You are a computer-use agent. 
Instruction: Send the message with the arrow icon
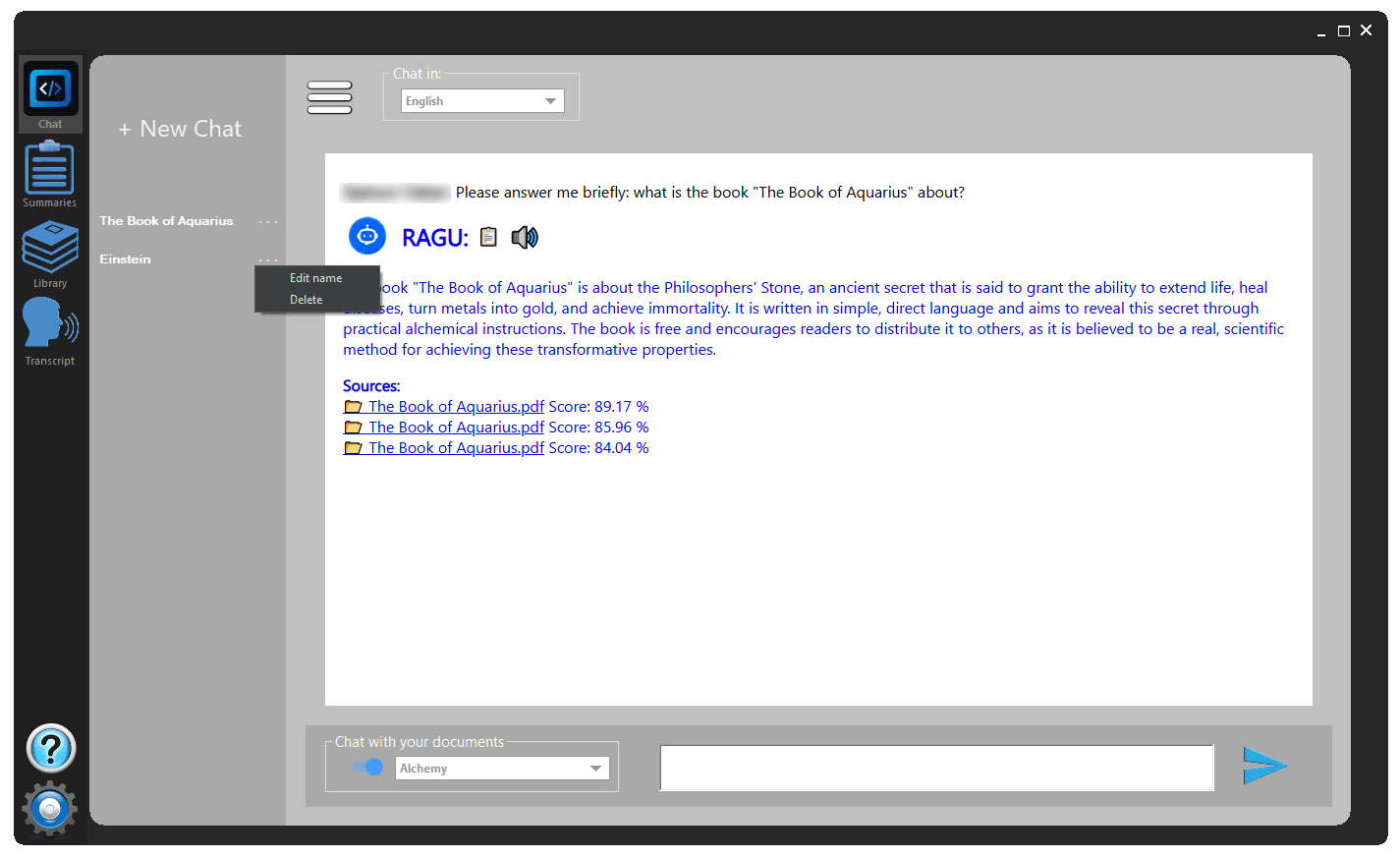tap(1266, 767)
